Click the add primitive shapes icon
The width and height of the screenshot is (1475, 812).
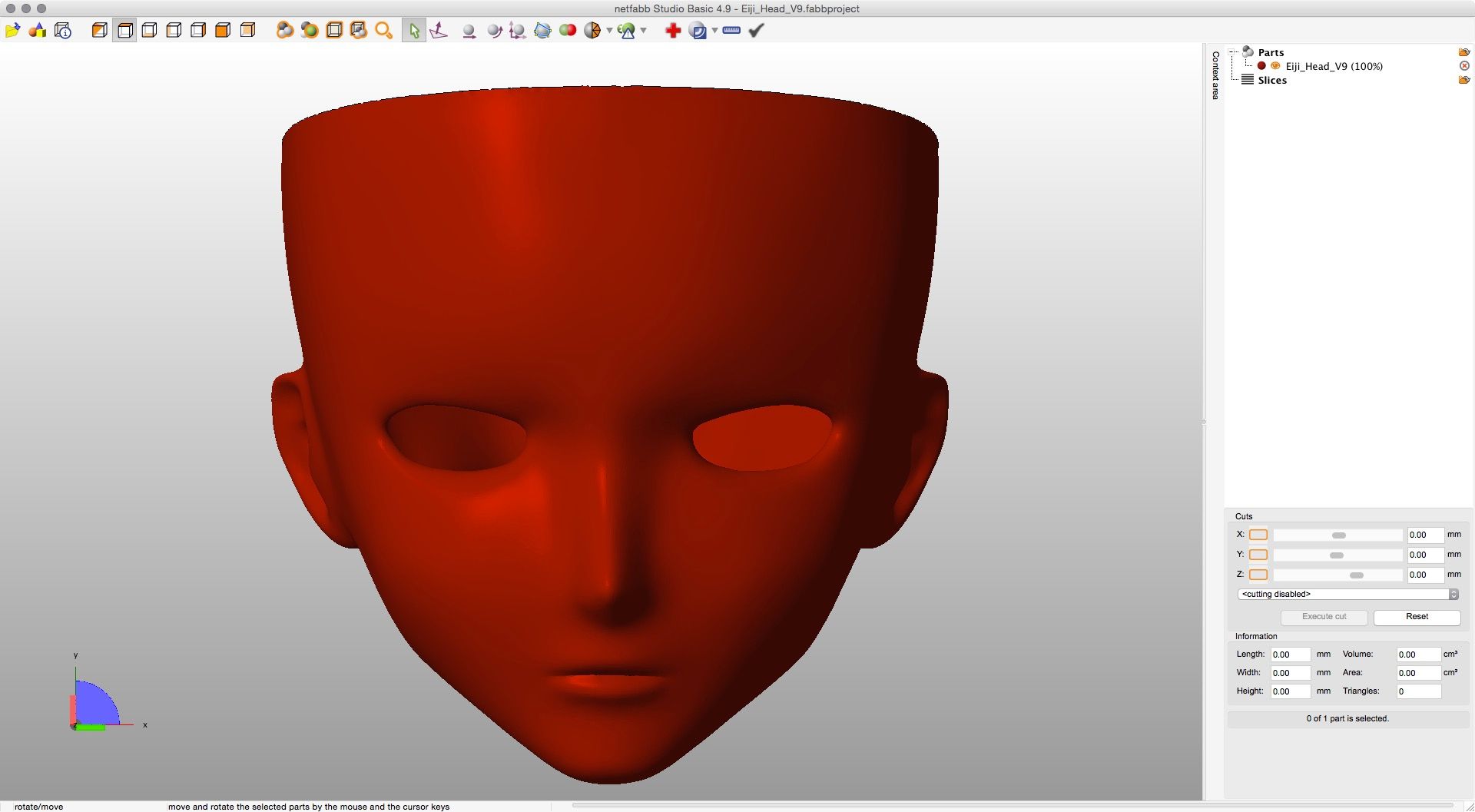tap(38, 31)
